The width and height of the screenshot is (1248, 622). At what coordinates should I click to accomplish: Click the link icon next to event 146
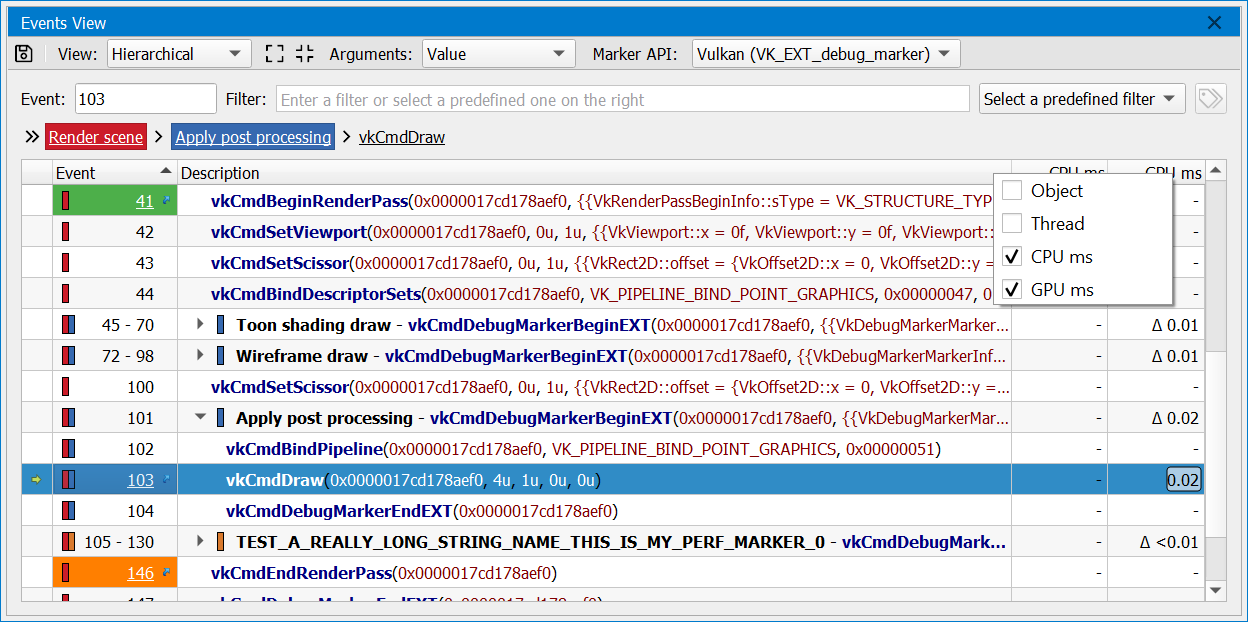coord(166,573)
